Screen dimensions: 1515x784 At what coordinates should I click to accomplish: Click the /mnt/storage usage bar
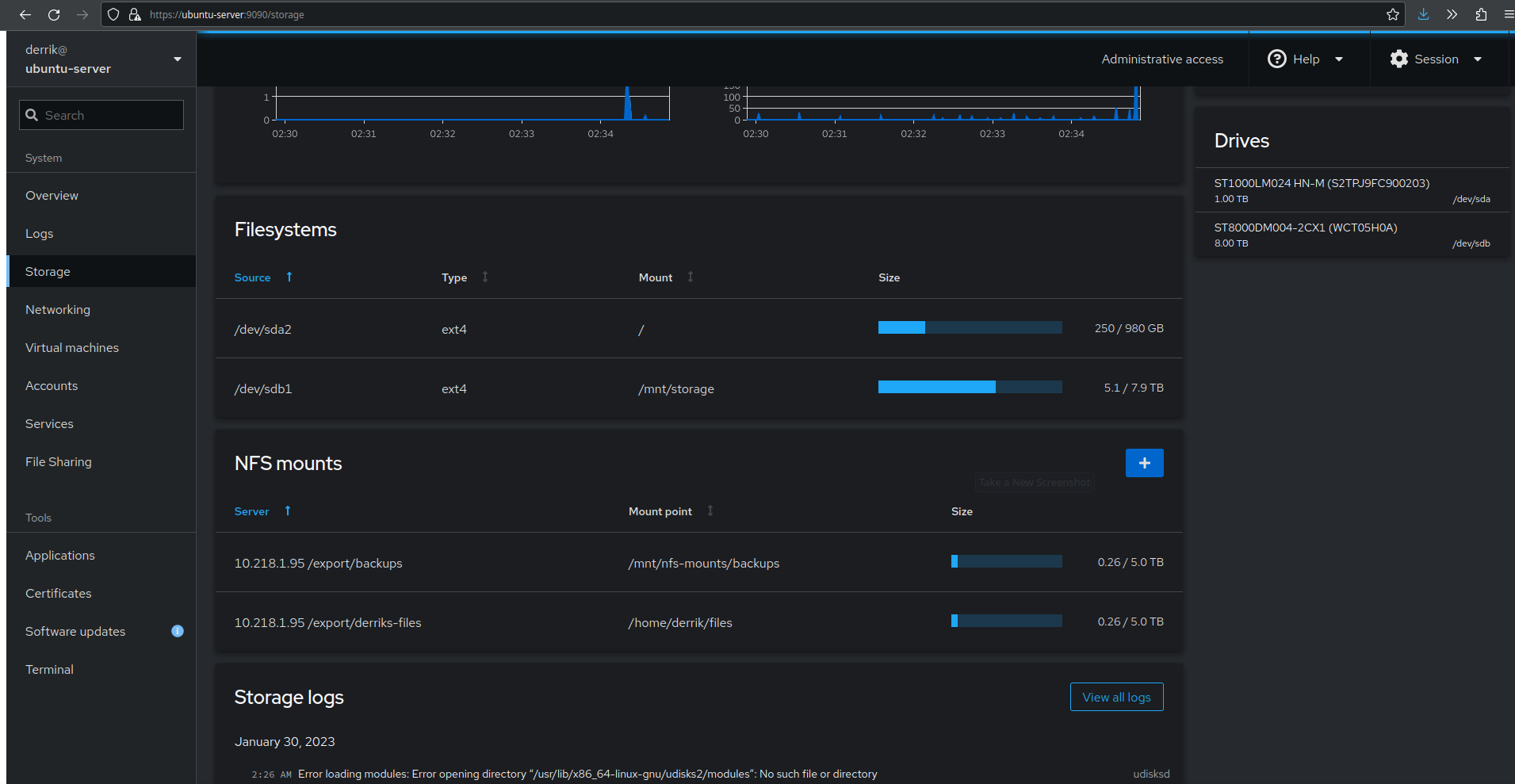pos(970,387)
